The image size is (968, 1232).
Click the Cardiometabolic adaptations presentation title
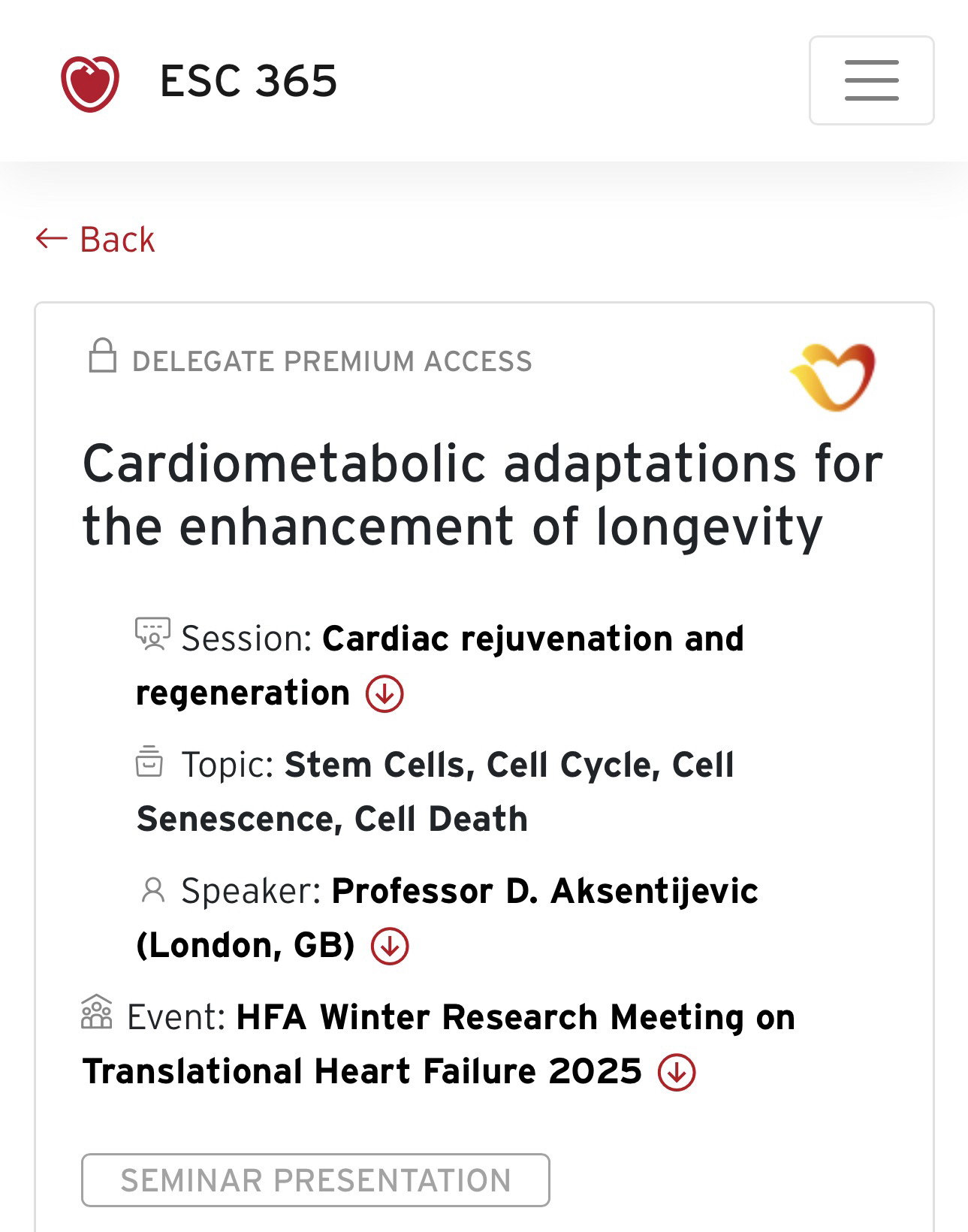click(x=482, y=494)
